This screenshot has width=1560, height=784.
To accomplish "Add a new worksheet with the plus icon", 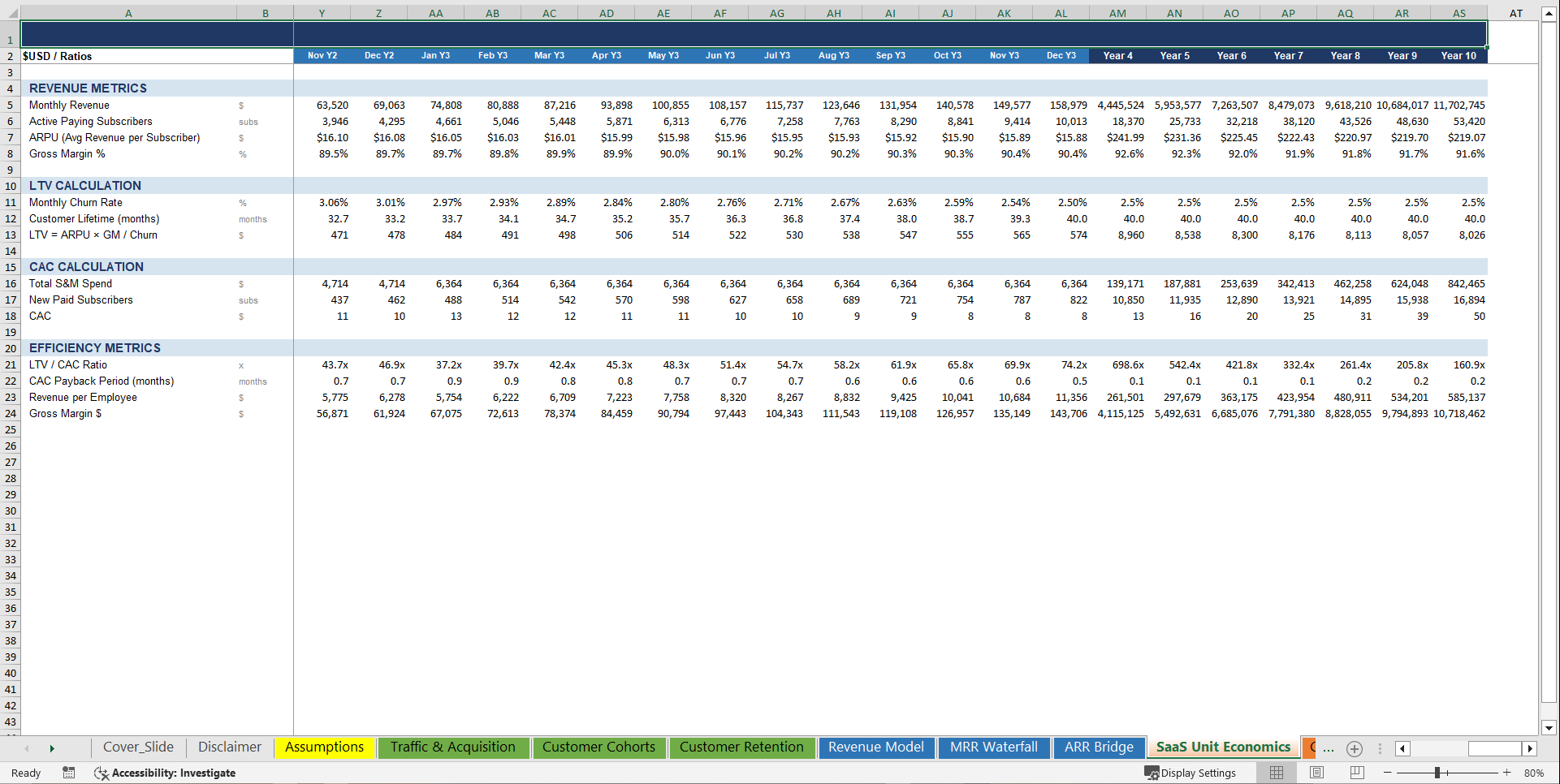I will tap(1354, 748).
